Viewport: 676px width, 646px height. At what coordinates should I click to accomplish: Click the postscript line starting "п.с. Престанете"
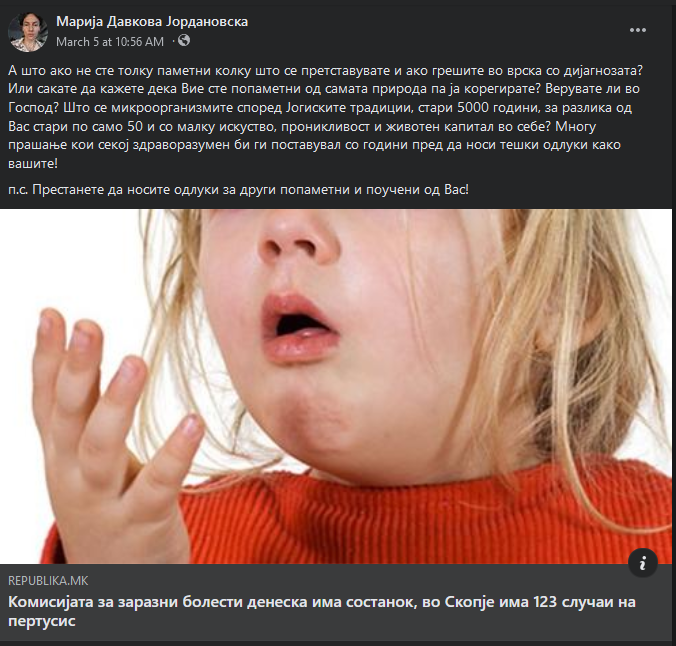pyautogui.click(x=238, y=189)
